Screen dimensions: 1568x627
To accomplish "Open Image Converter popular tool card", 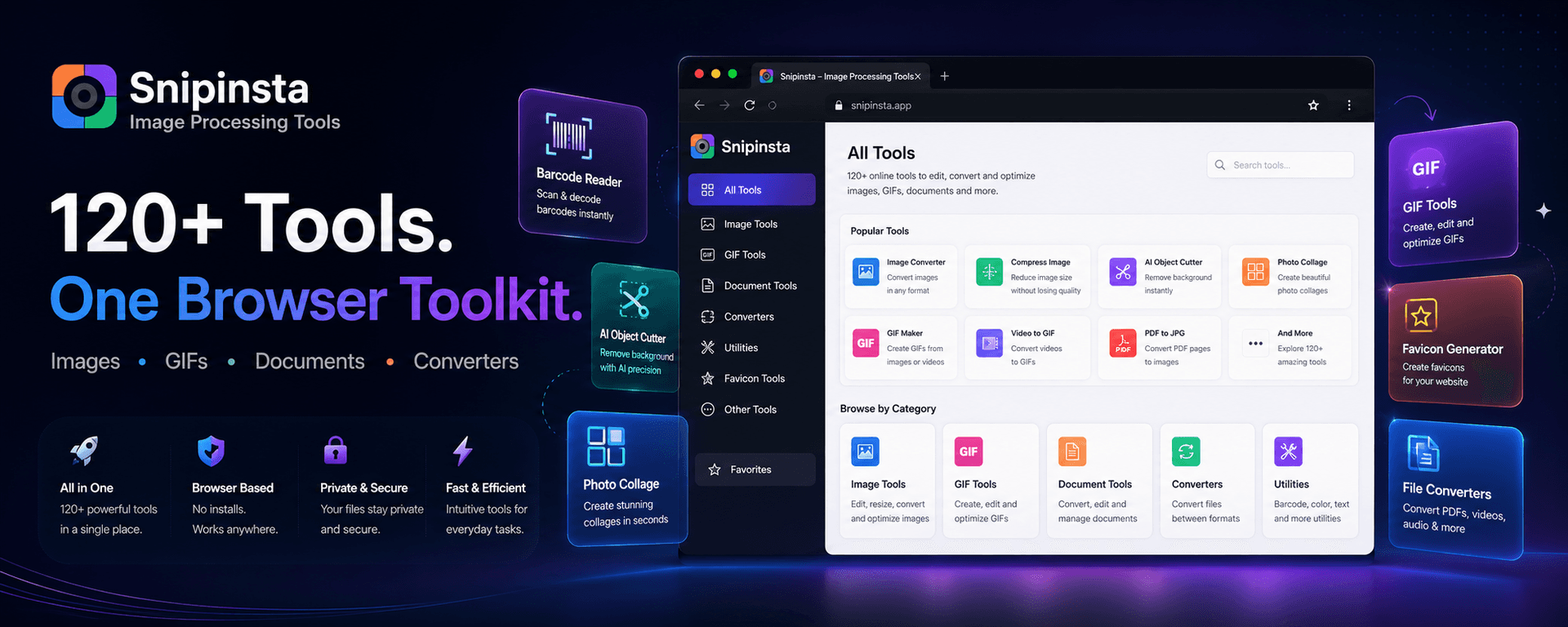I will 899,277.
